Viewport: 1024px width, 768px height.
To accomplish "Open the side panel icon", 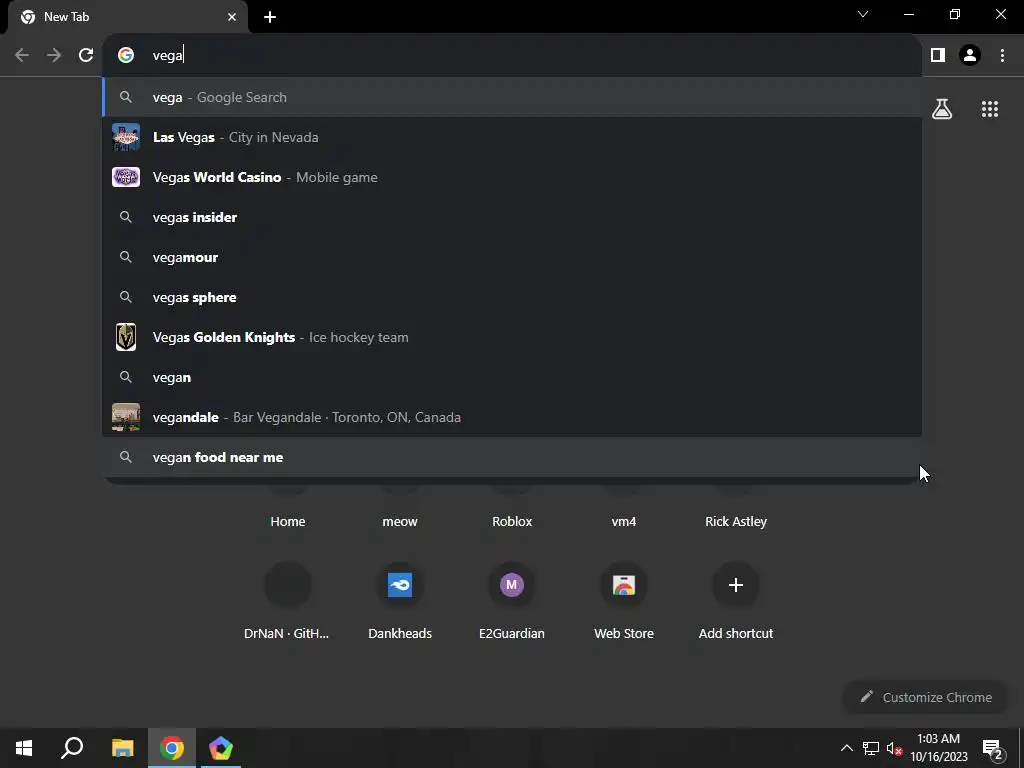I will pyautogui.click(x=938, y=55).
